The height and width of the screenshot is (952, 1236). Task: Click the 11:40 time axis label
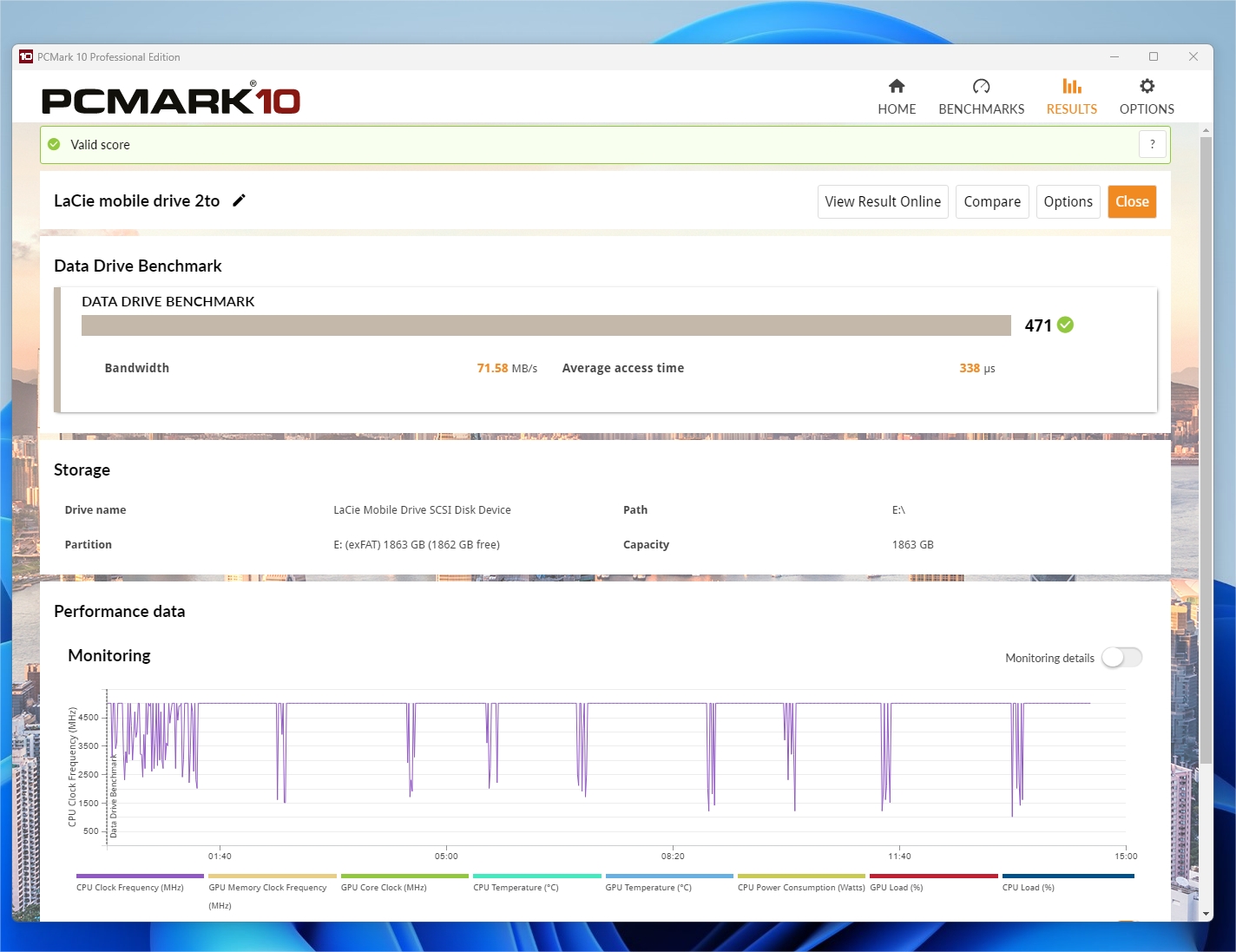899,856
